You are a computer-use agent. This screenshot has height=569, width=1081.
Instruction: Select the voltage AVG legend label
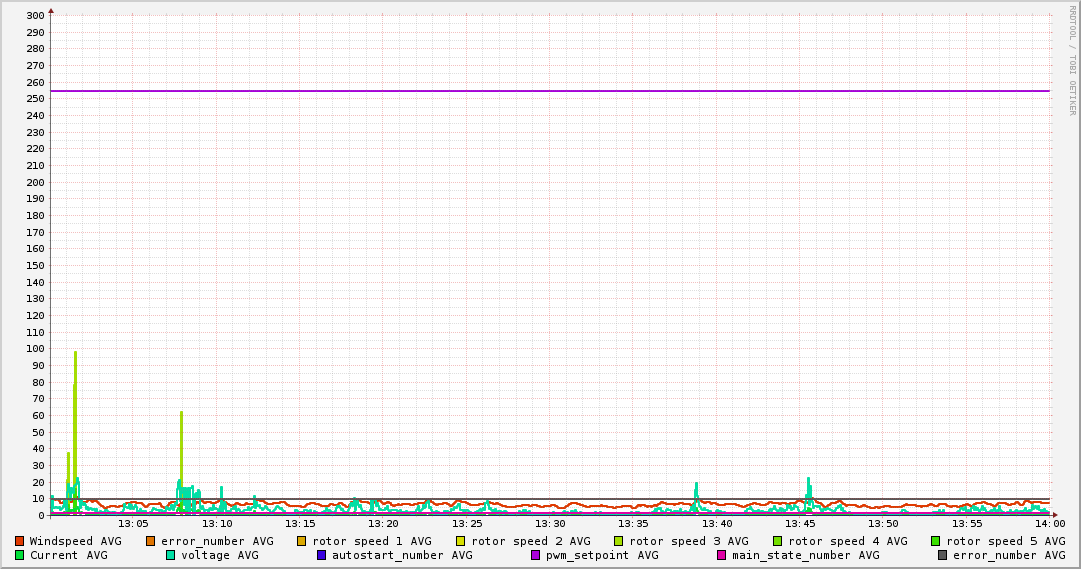(220, 555)
